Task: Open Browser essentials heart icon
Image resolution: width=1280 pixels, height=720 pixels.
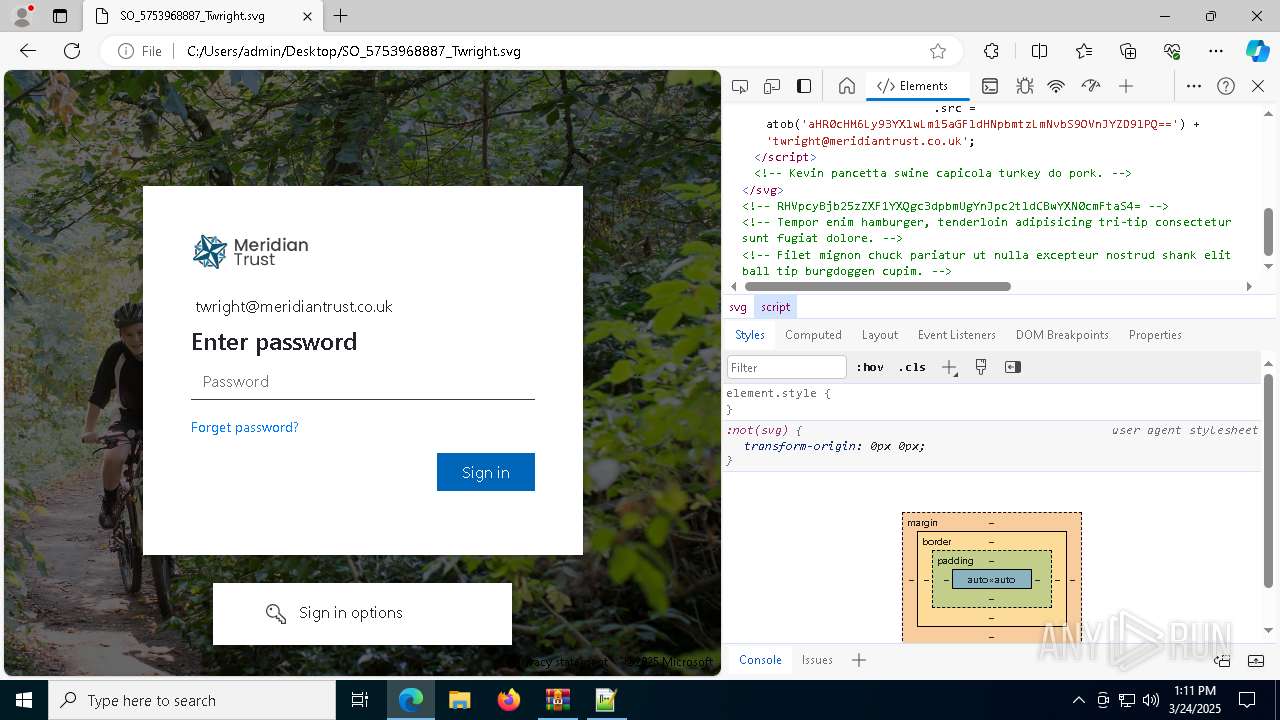Action: click(x=1172, y=51)
